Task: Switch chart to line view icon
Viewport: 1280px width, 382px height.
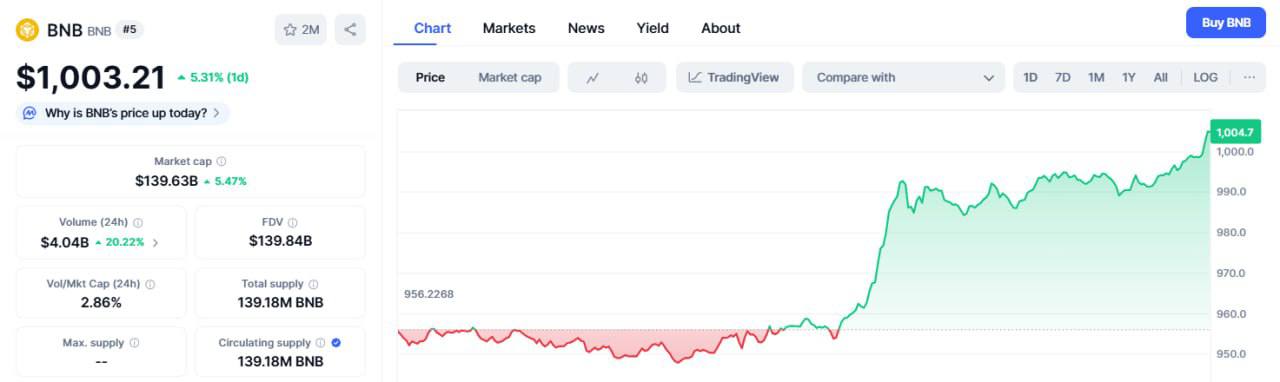Action: tap(592, 78)
